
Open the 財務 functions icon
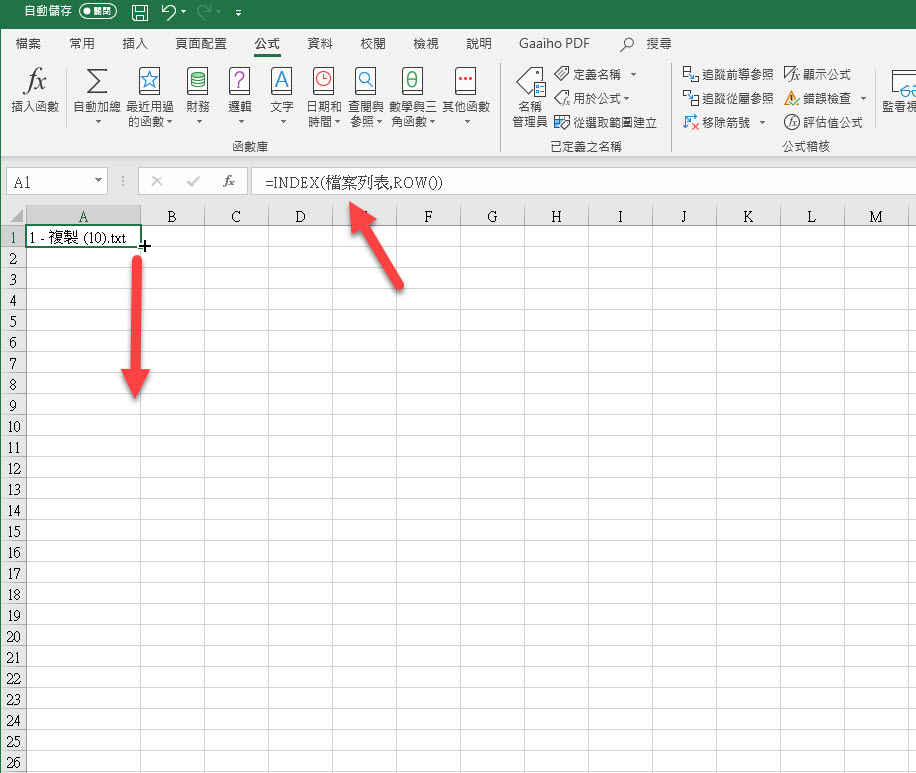point(198,82)
